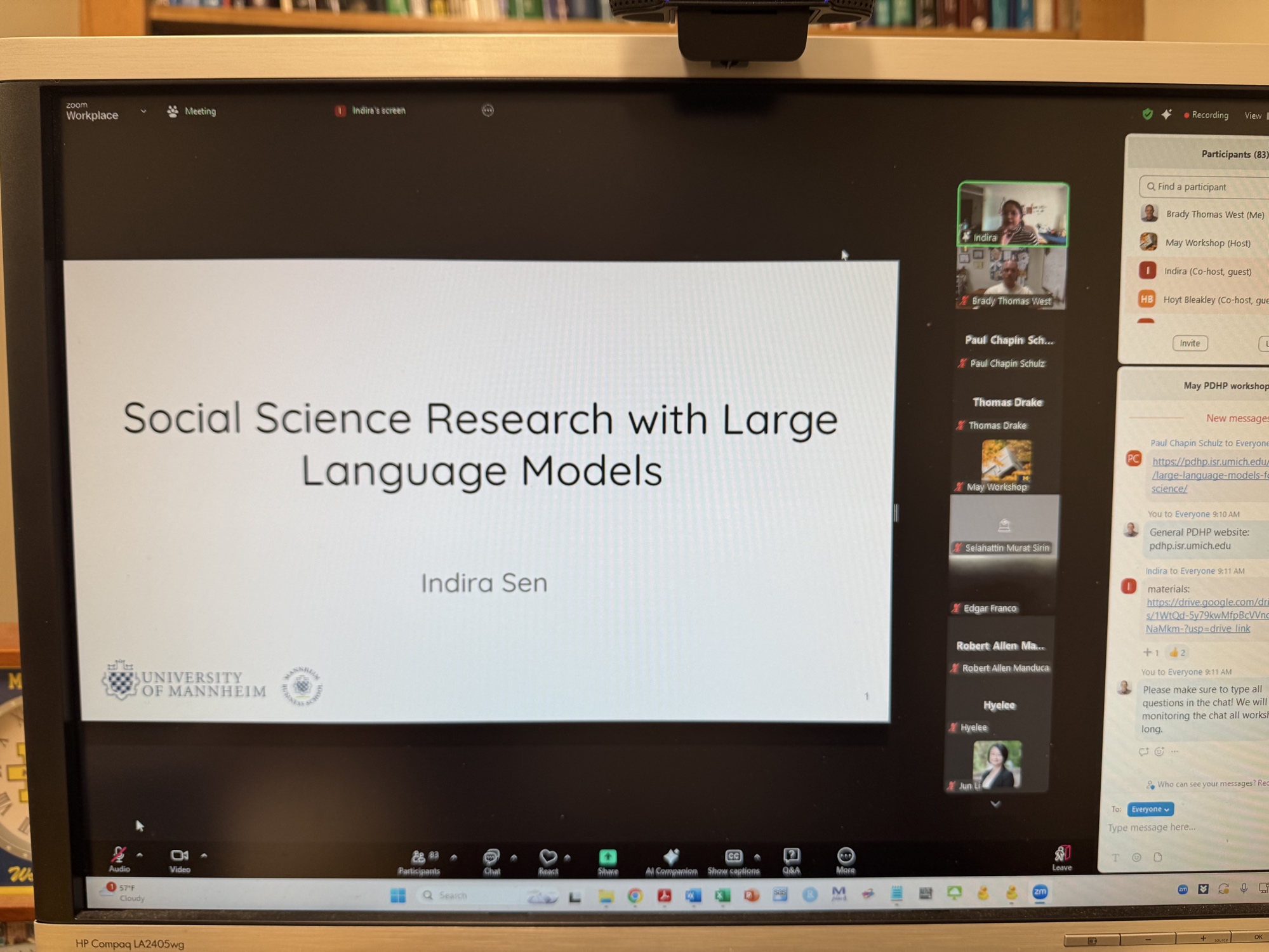Open the Meeting info menu
Image resolution: width=1269 pixels, height=952 pixels.
[192, 112]
